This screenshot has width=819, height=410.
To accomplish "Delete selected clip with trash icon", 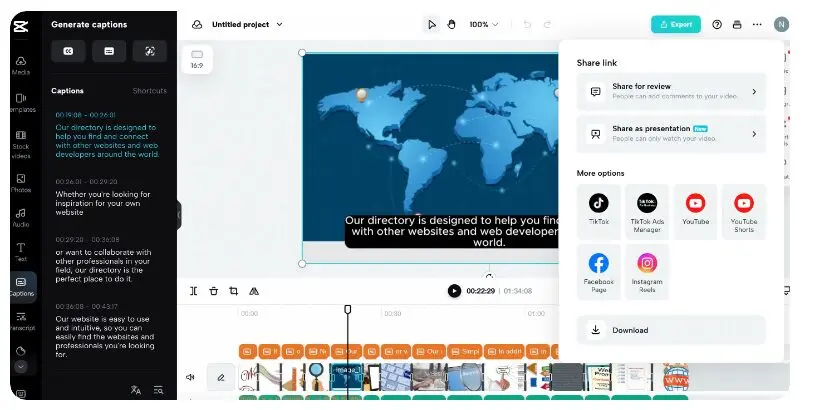I will tap(213, 291).
